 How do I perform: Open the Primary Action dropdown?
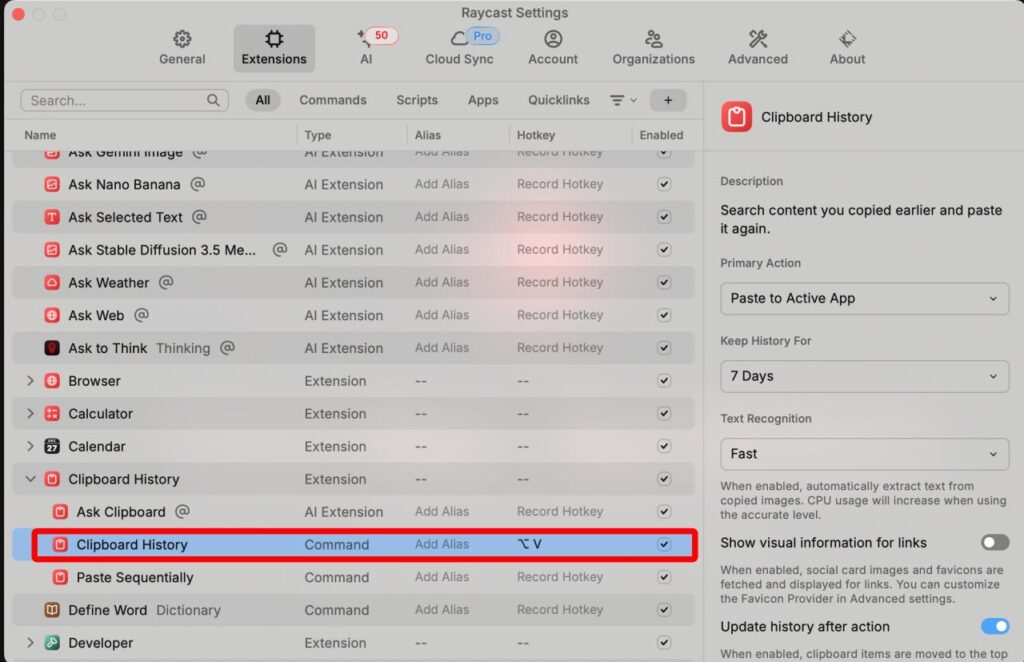pos(864,298)
